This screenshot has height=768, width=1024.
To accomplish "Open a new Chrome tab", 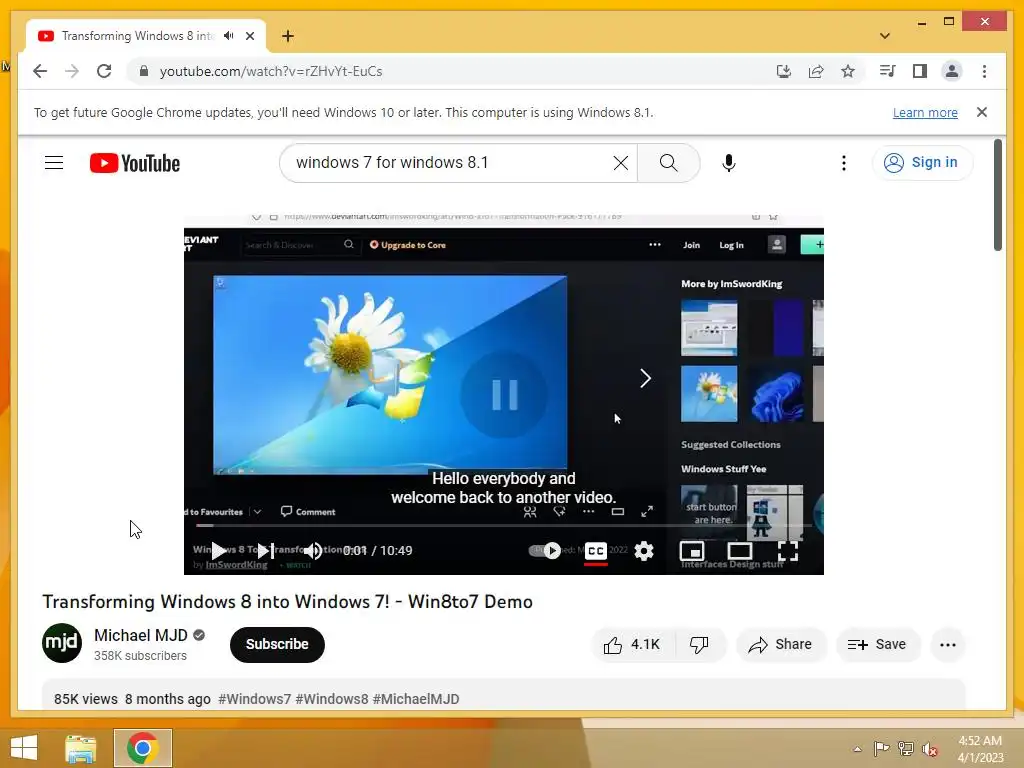I will click(x=287, y=36).
